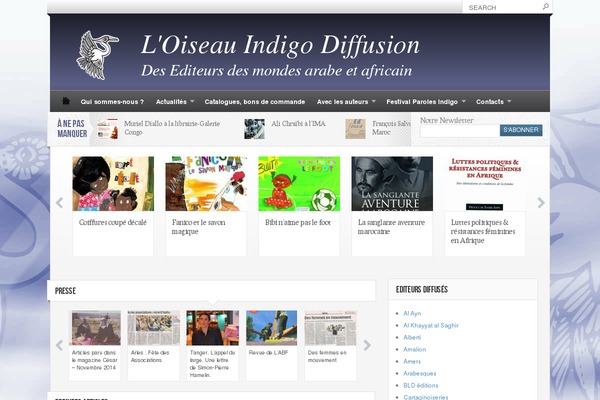Click the S'ABONNER newsletter button
The width and height of the screenshot is (600, 400).
click(x=521, y=130)
